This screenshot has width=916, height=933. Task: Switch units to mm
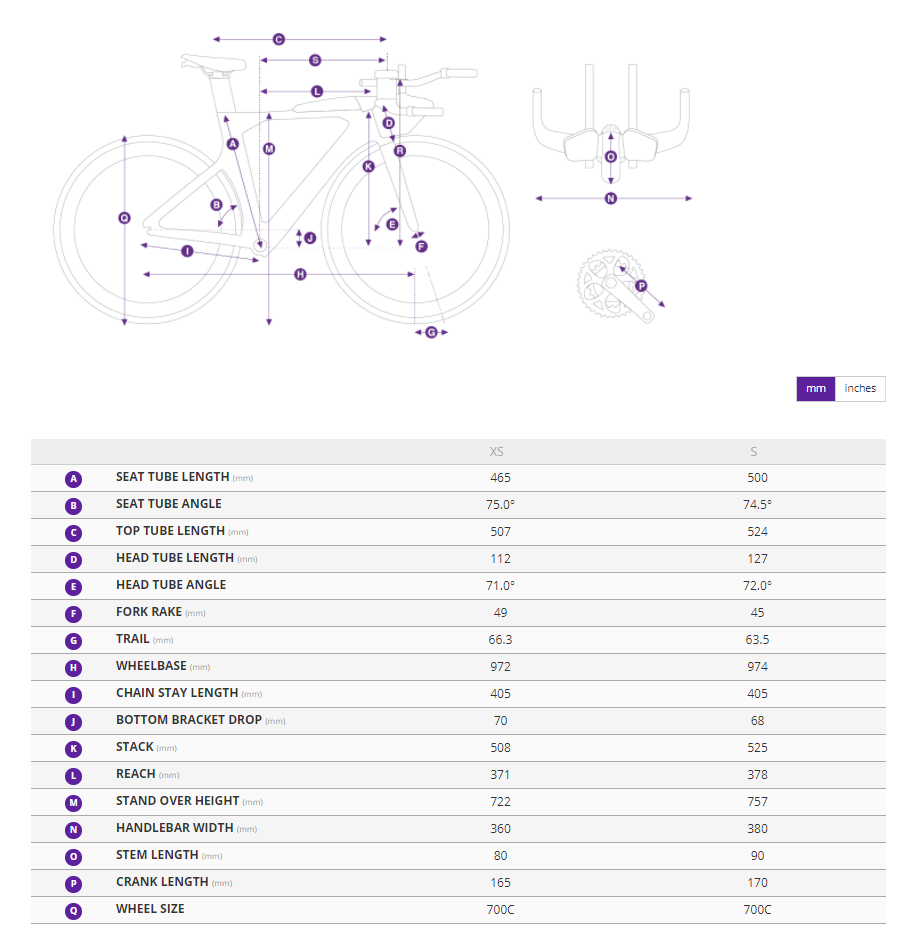816,389
